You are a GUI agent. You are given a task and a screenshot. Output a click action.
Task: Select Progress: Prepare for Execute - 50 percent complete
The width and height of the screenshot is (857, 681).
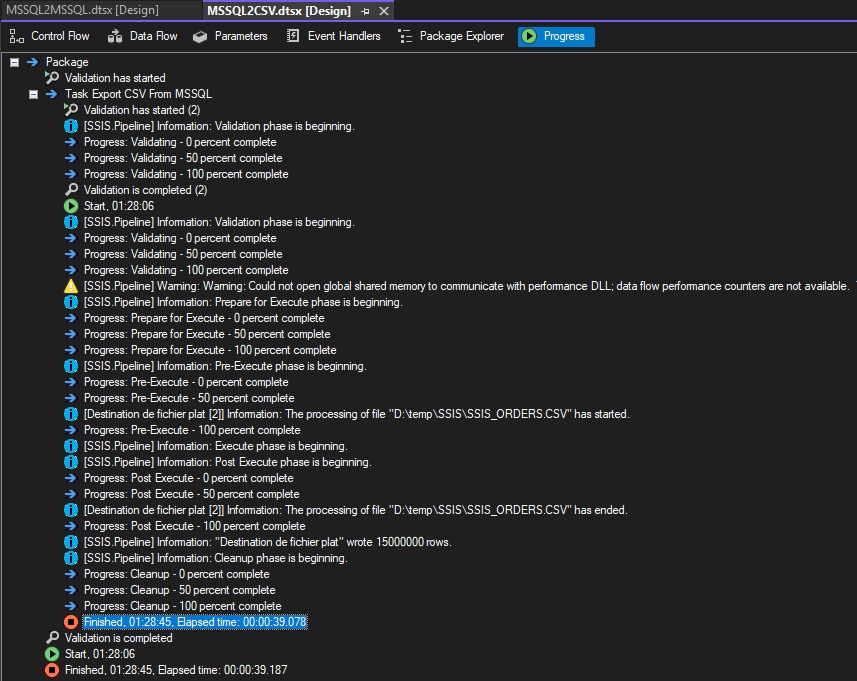(207, 334)
